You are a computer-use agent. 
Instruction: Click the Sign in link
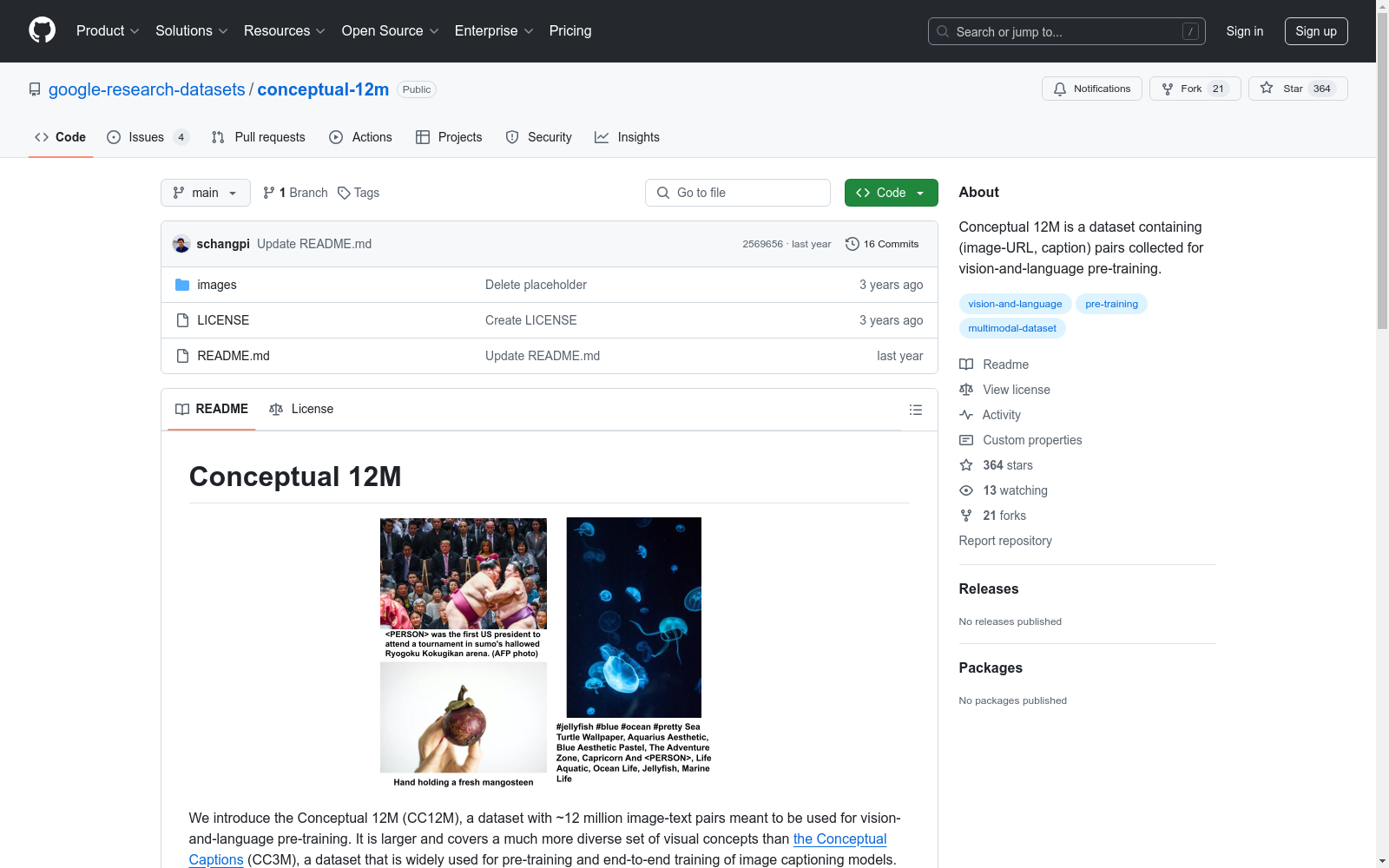click(x=1245, y=31)
